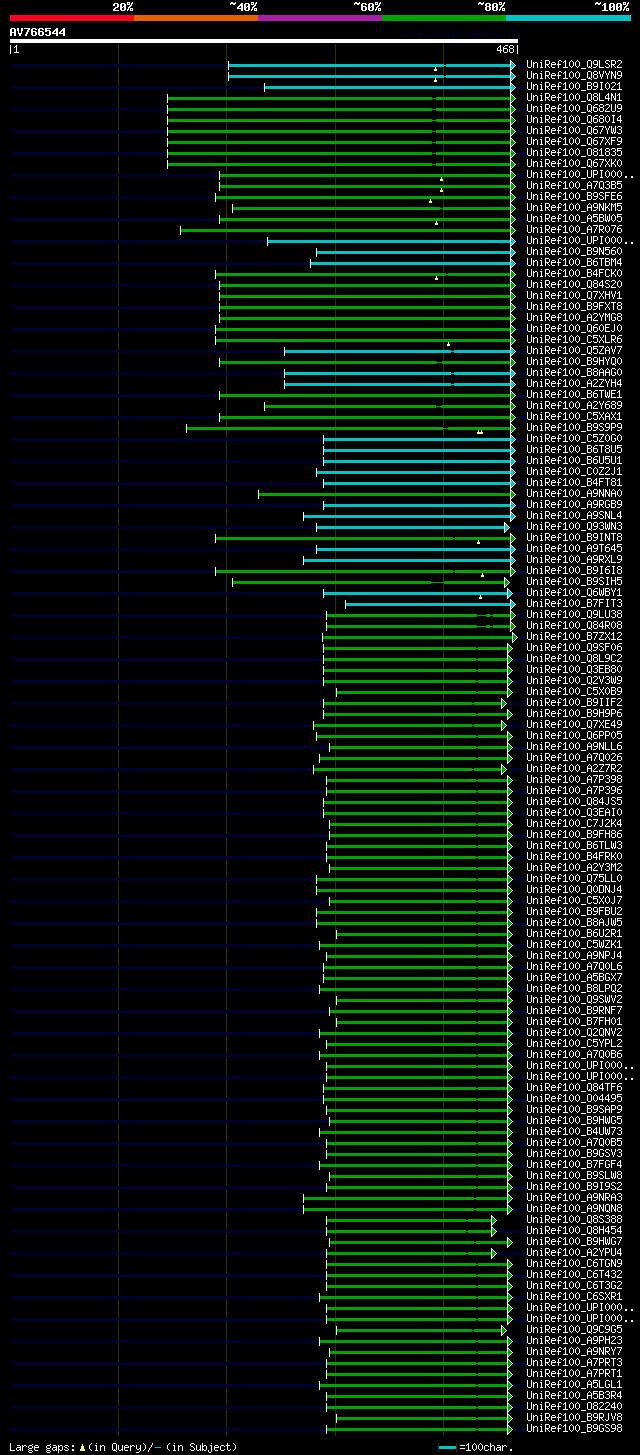This screenshot has width=640, height=1455.
Task: Click hit label UniRef100_A9NQN8
Action: (574, 1208)
